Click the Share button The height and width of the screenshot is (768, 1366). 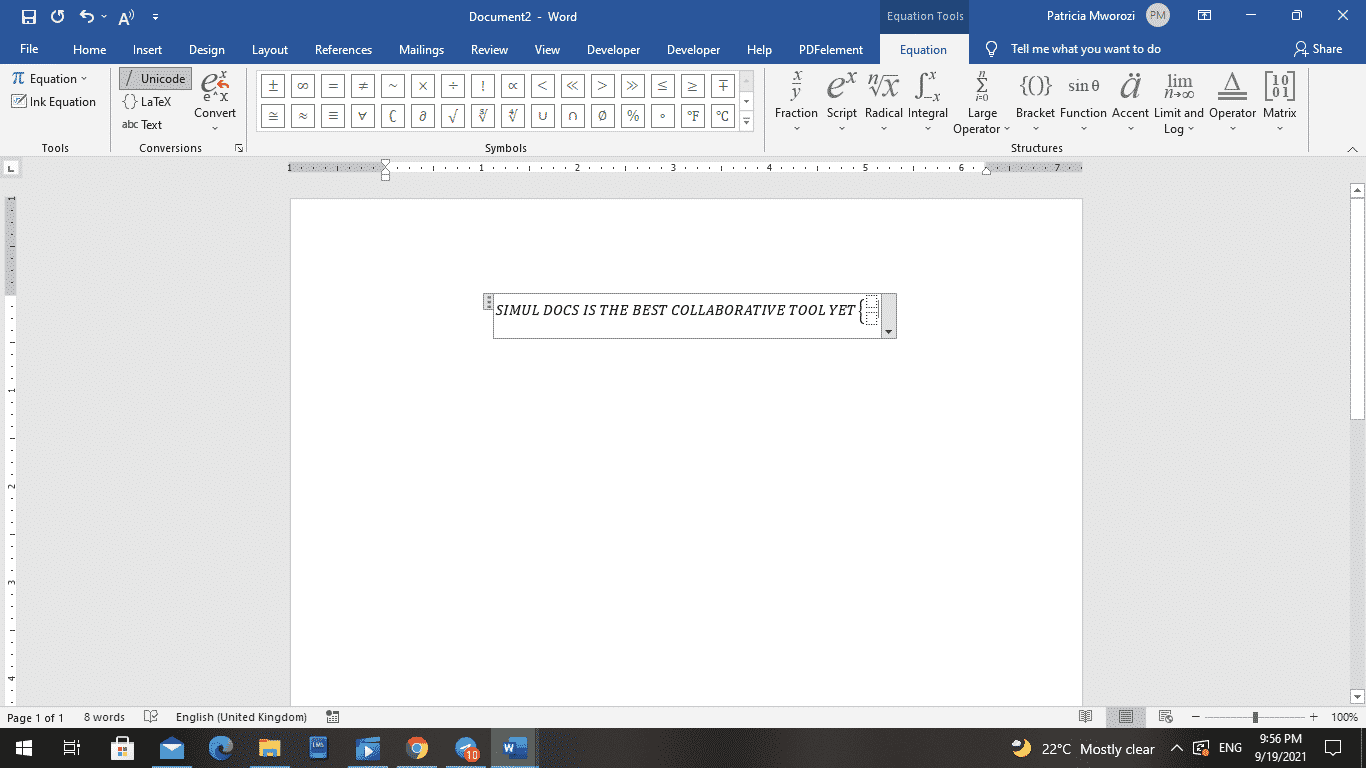pyautogui.click(x=1317, y=49)
